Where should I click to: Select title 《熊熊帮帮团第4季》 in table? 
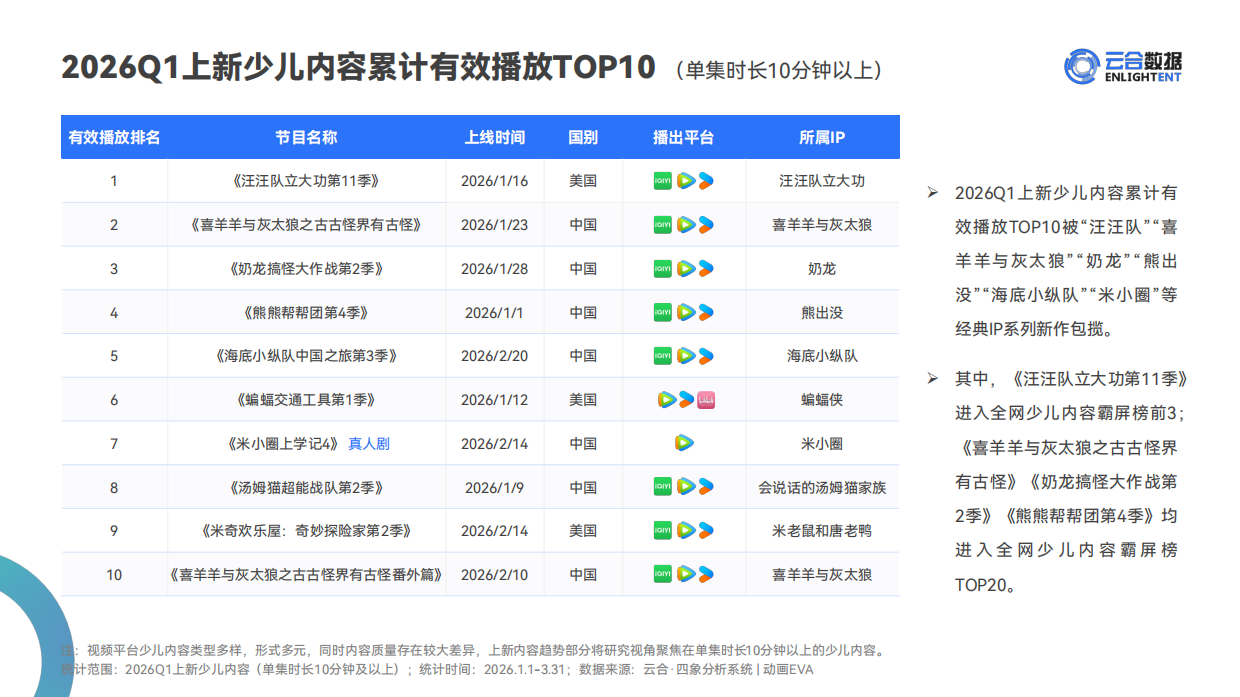[x=305, y=313]
